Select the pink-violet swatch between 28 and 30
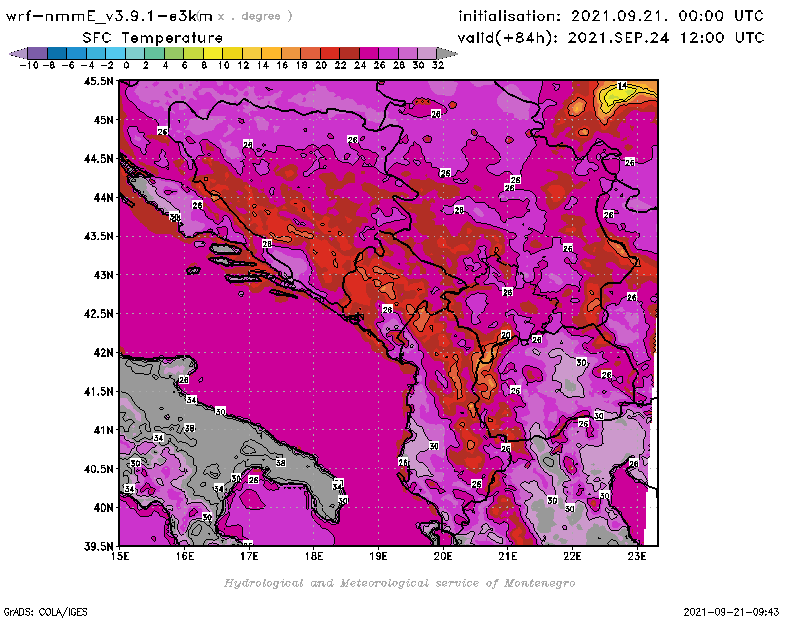800x618 pixels. coord(407,53)
